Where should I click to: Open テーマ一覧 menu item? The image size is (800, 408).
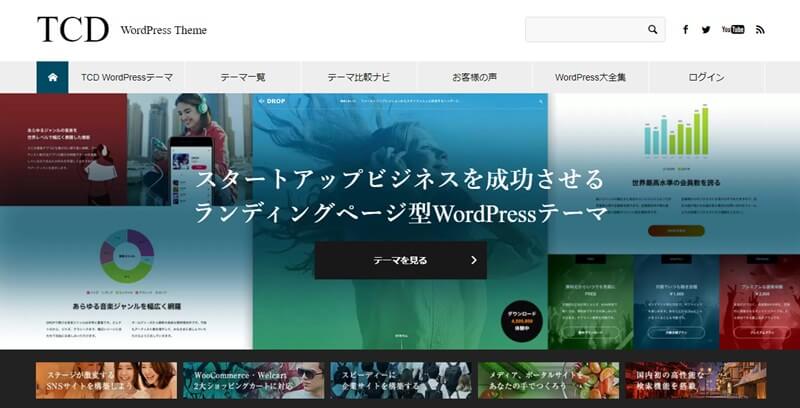pyautogui.click(x=243, y=78)
